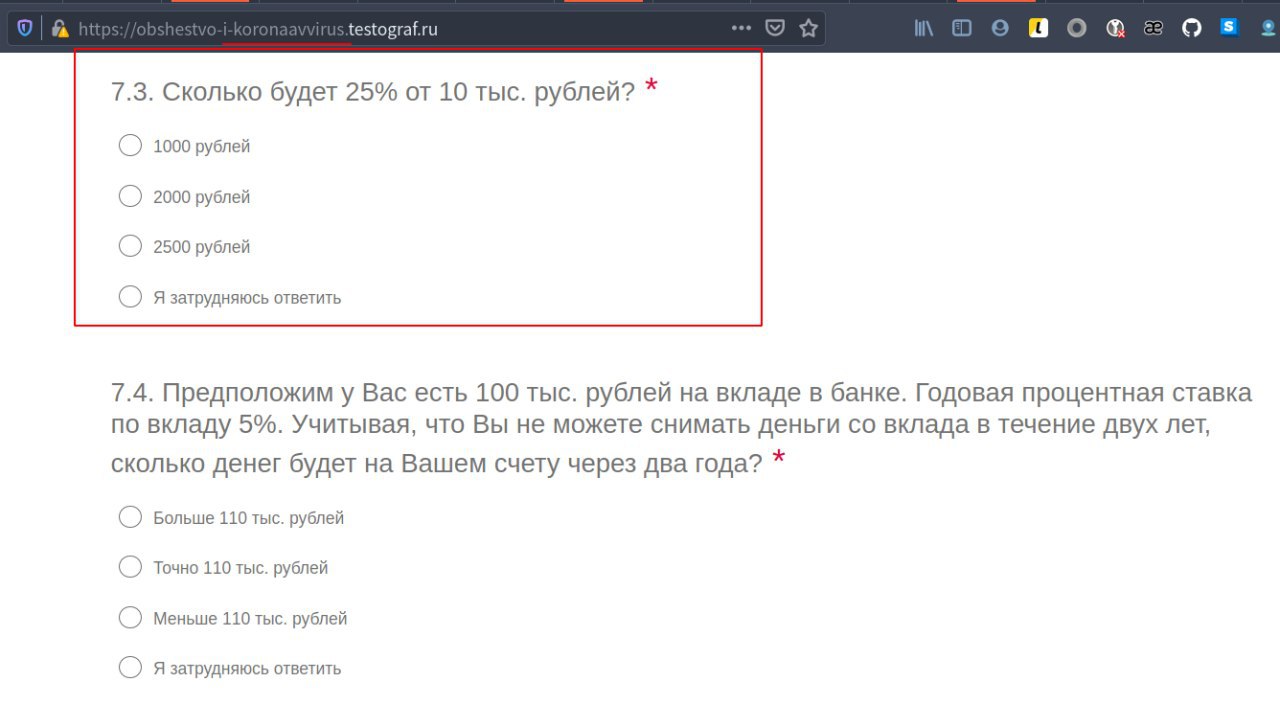
Task: Save page to Pocket icon
Action: click(x=775, y=28)
